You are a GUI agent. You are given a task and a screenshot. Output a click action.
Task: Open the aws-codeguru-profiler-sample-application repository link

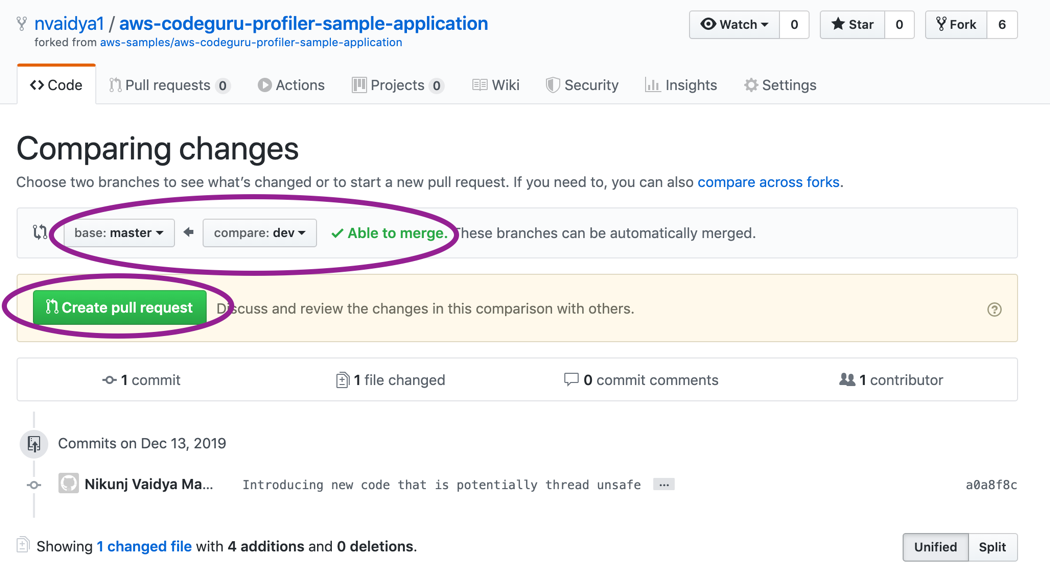(303, 23)
